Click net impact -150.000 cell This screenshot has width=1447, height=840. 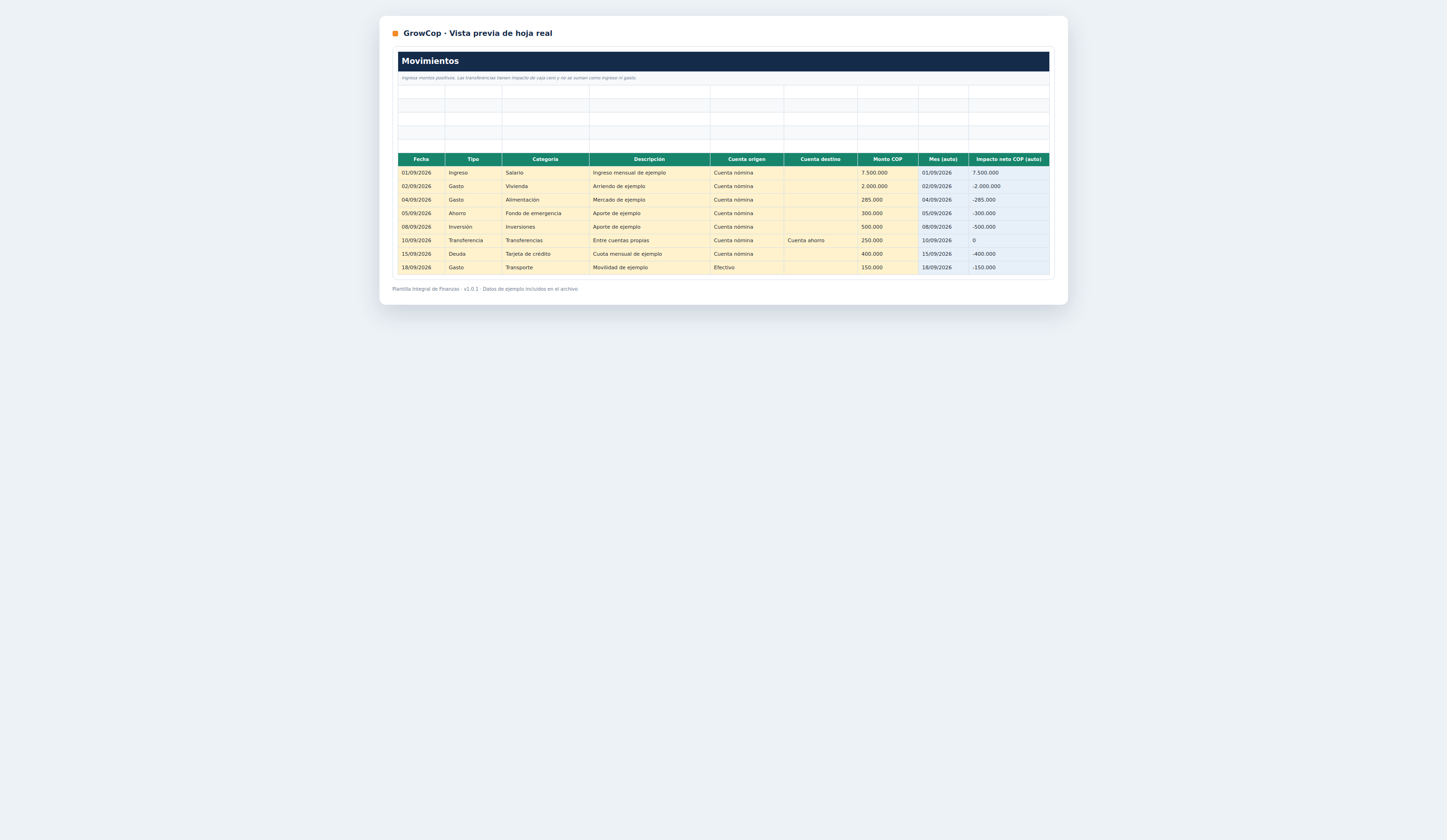[x=1009, y=267]
